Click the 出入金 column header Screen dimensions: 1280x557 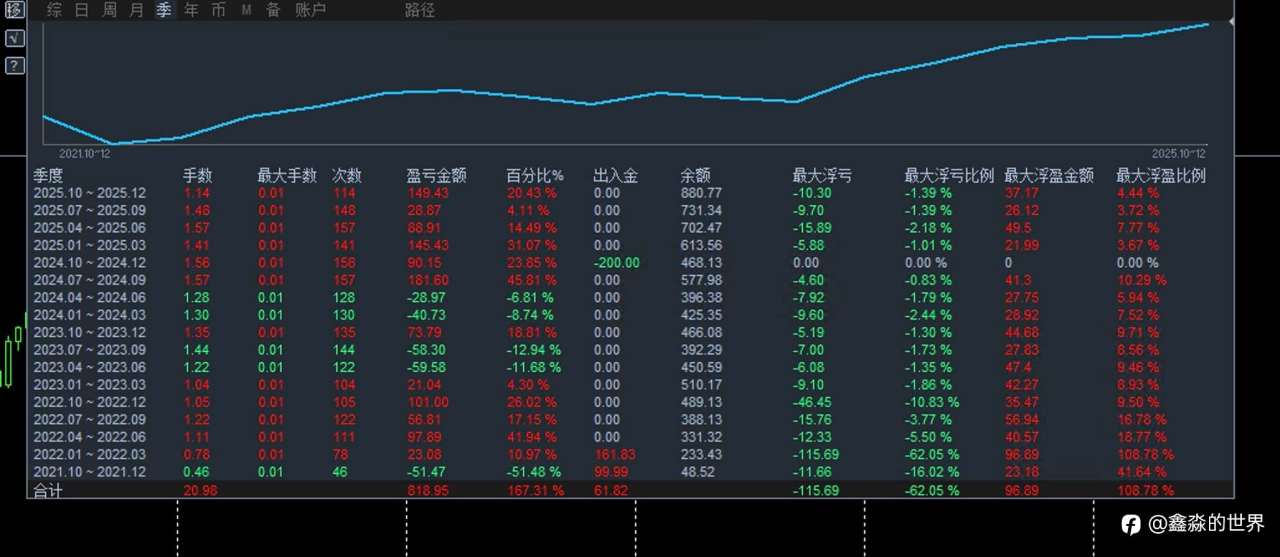(x=615, y=175)
